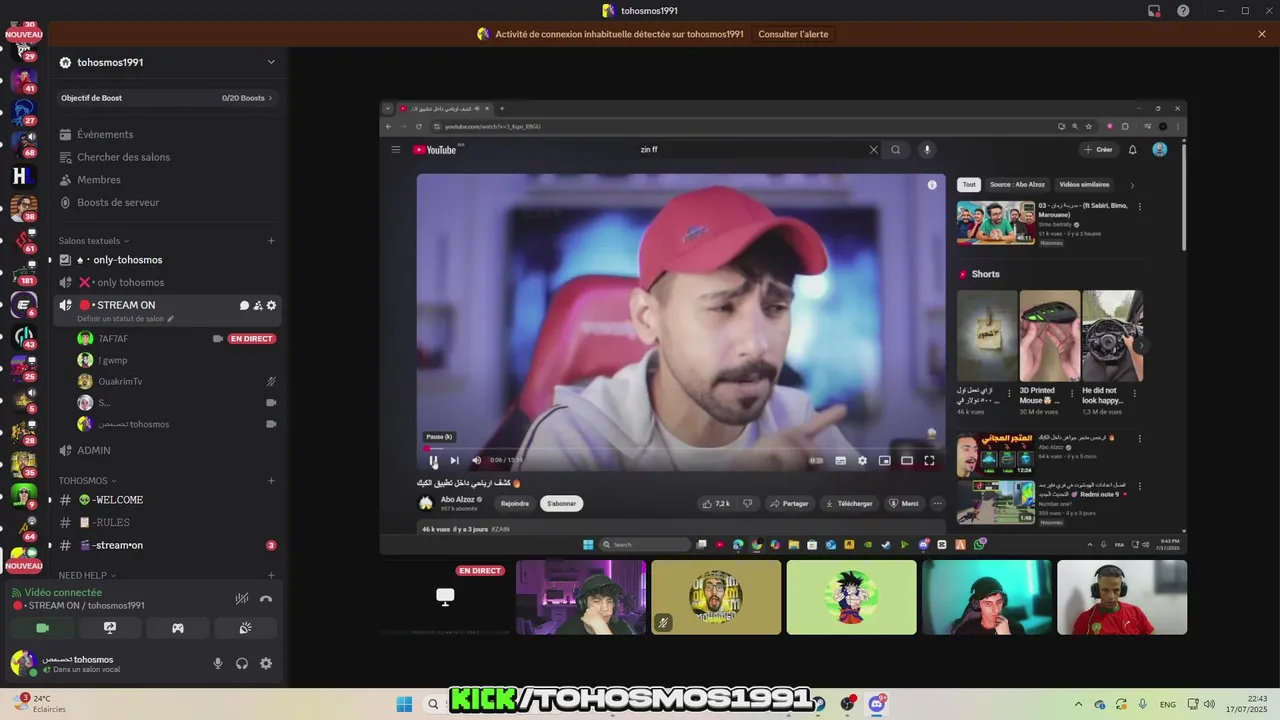Create channel in TOHOSMOS category
This screenshot has height=720, width=1280.
click(271, 481)
